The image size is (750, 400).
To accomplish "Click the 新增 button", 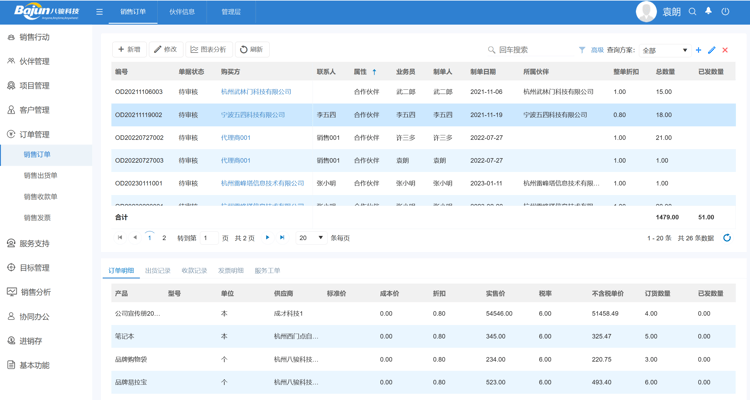I will [x=129, y=49].
